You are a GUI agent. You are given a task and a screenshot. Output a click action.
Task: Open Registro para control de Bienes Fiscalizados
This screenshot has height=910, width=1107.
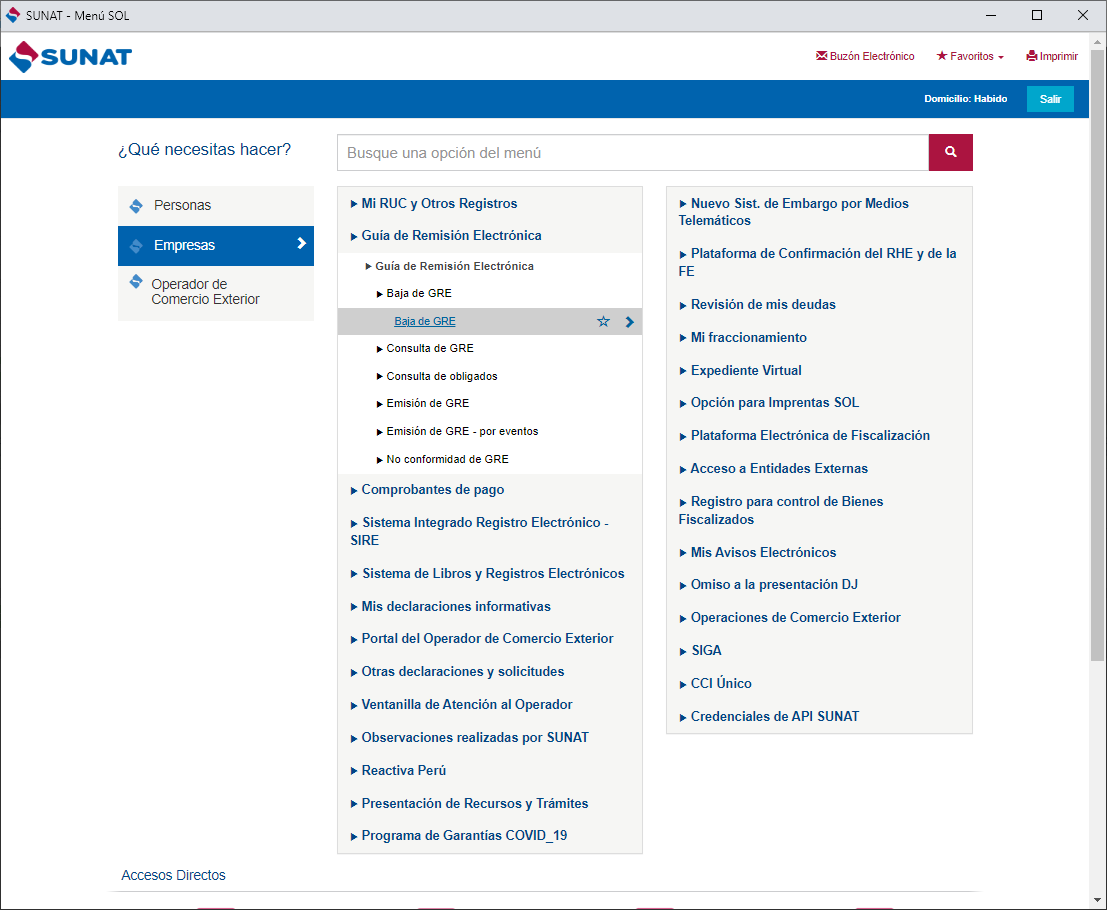pos(782,510)
